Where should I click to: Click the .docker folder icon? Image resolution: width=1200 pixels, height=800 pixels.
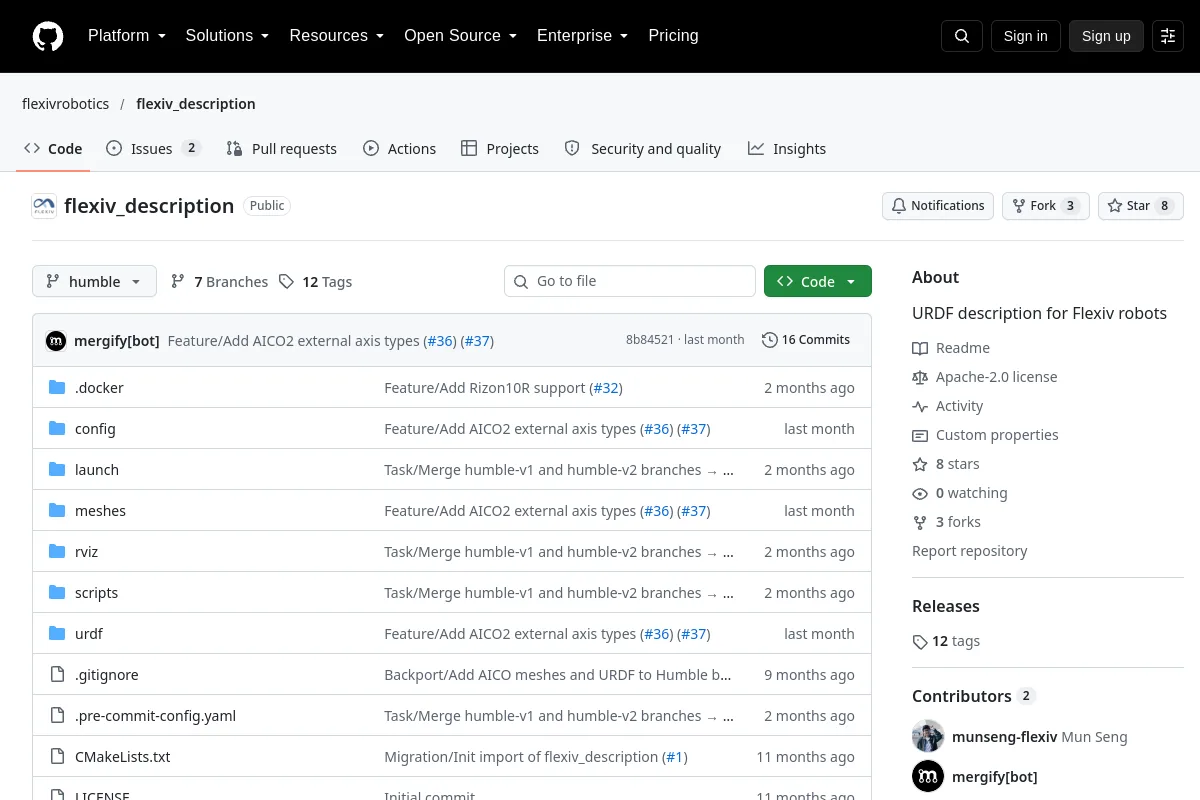57,388
